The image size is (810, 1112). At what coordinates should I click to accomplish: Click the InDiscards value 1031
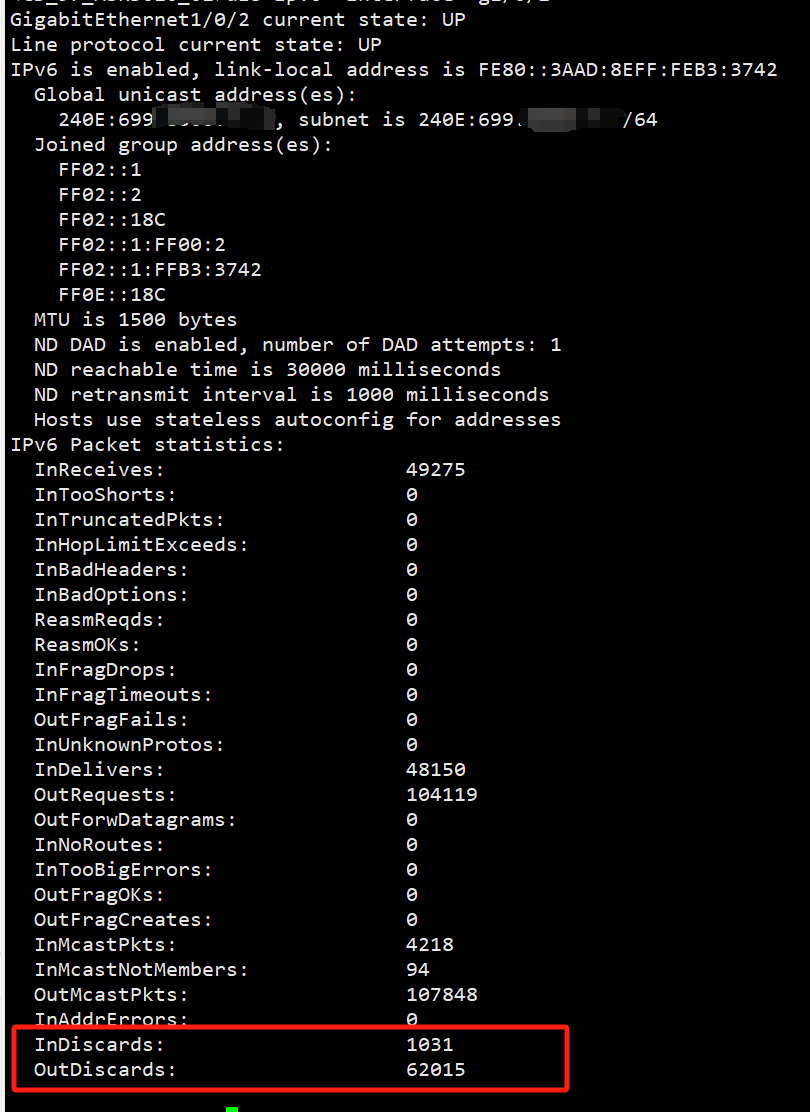(x=429, y=1045)
